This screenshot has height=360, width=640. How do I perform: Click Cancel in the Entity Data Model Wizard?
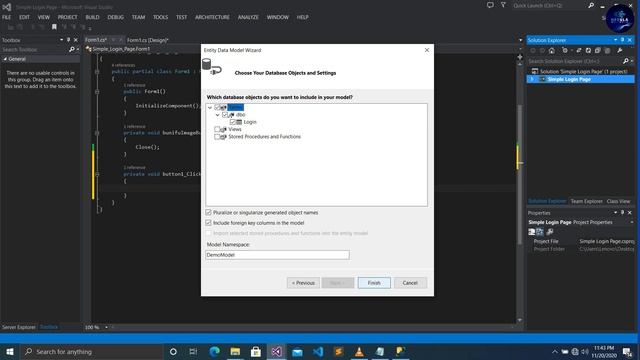click(410, 283)
